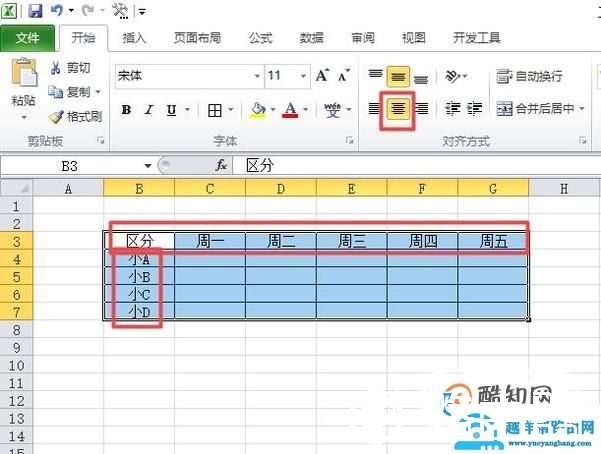Toggle bottom vertical align
Image resolution: width=601 pixels, height=454 pixels.
(421, 79)
